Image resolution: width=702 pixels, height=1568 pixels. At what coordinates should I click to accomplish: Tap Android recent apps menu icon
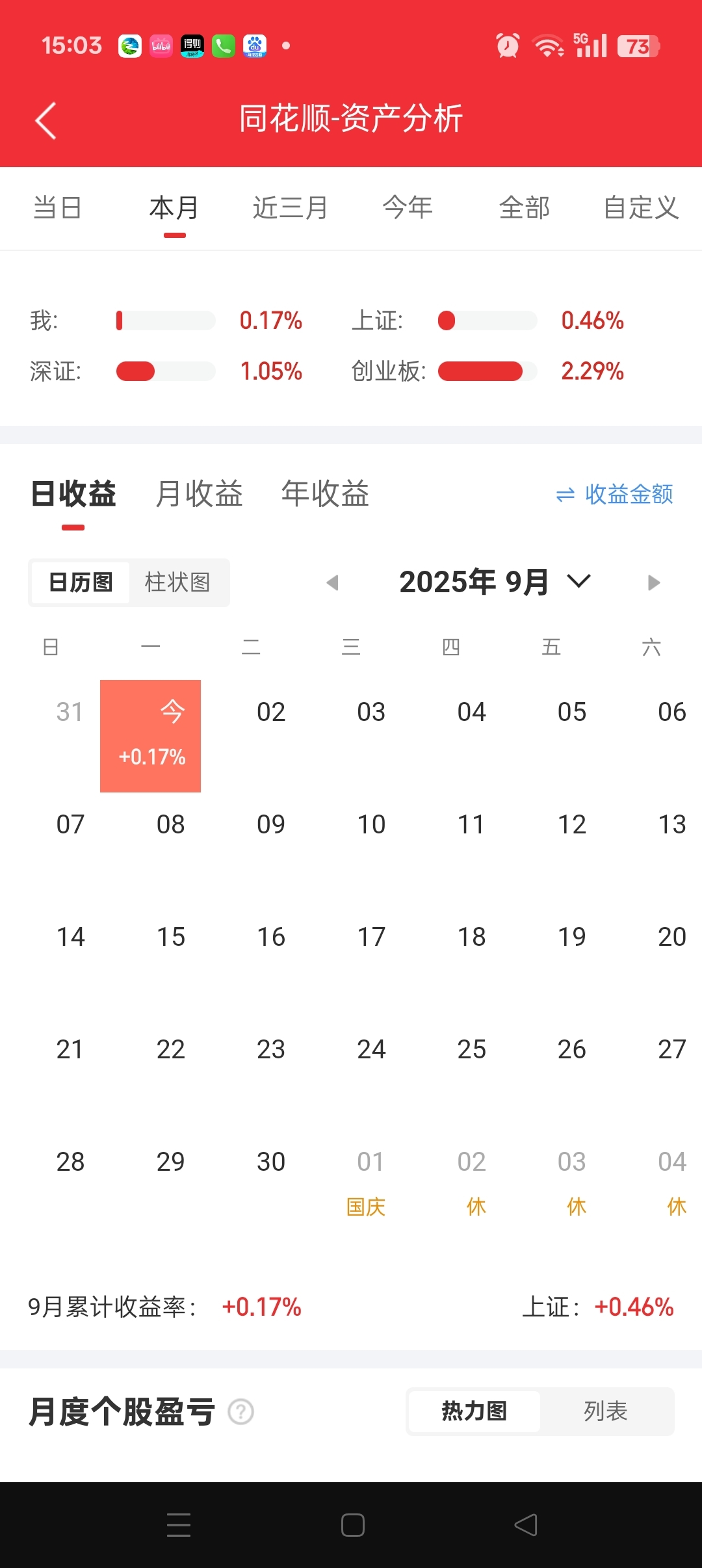click(x=179, y=1525)
